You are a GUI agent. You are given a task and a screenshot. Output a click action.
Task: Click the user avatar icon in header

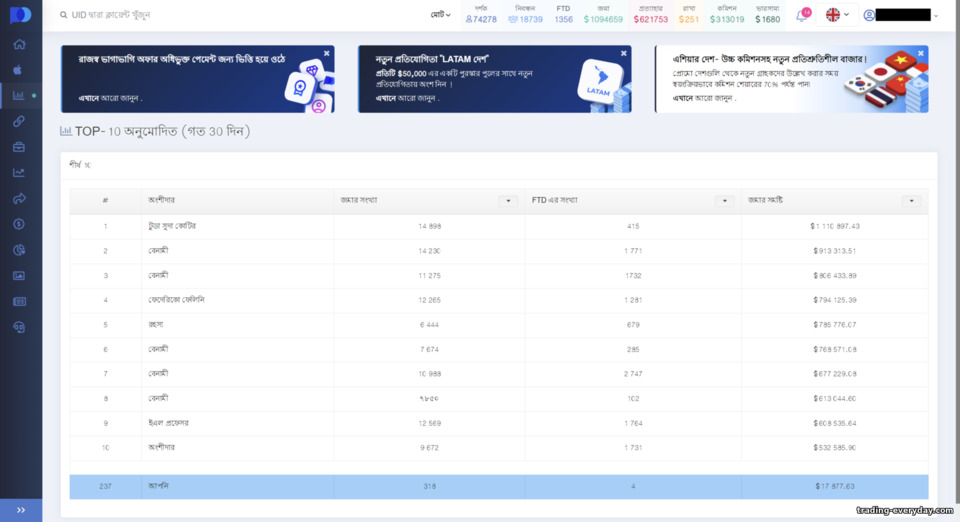click(x=869, y=15)
